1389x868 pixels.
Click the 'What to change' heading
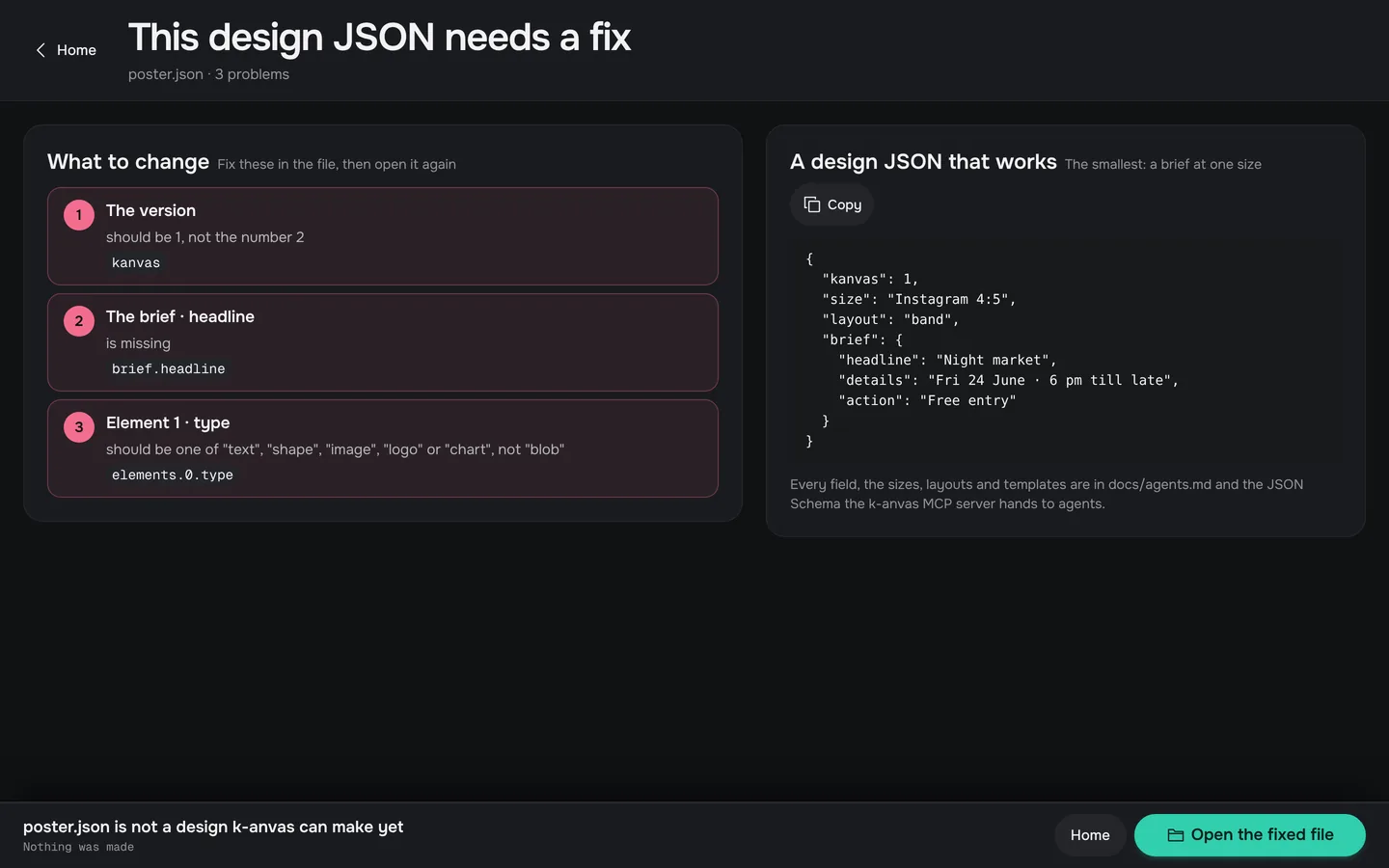coord(128,162)
